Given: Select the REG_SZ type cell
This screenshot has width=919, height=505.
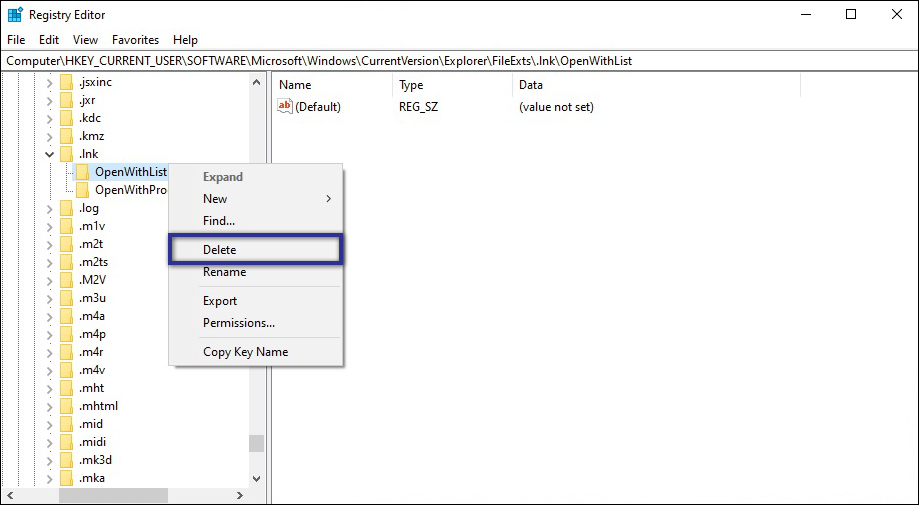Looking at the screenshot, I should tap(418, 107).
